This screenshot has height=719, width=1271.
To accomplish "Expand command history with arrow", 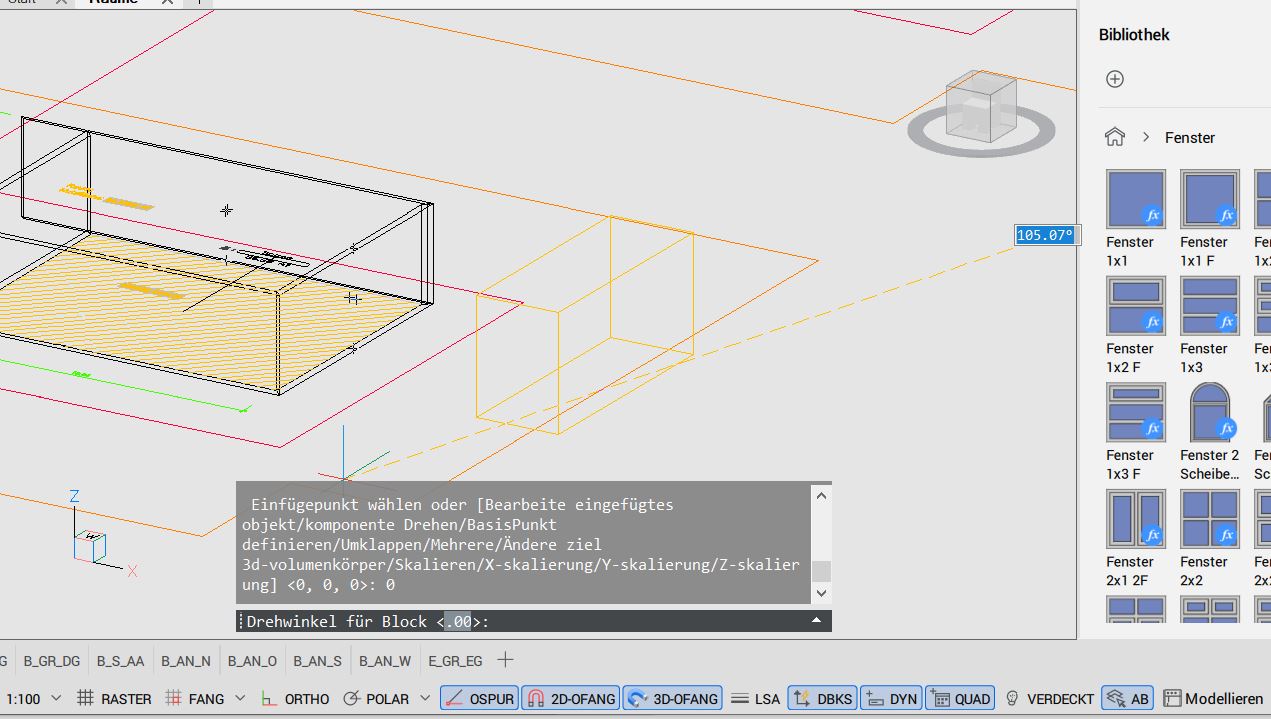I will [x=816, y=621].
